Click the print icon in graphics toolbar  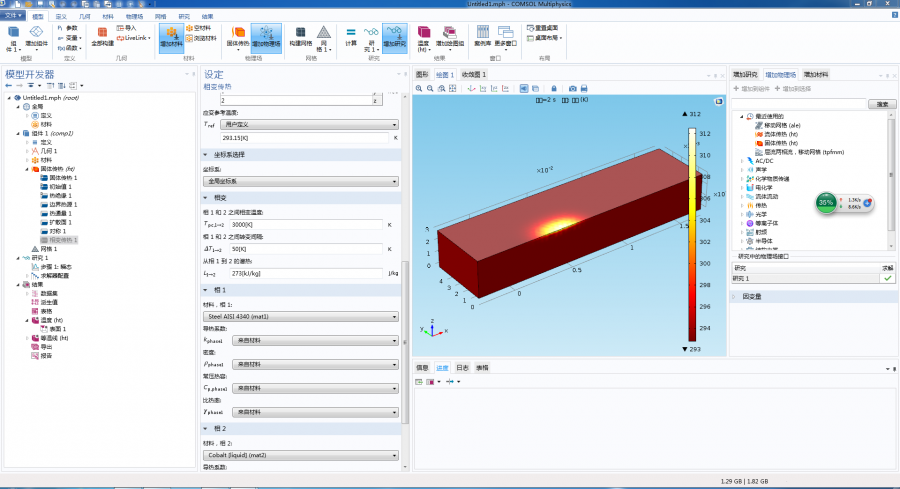tap(584, 88)
